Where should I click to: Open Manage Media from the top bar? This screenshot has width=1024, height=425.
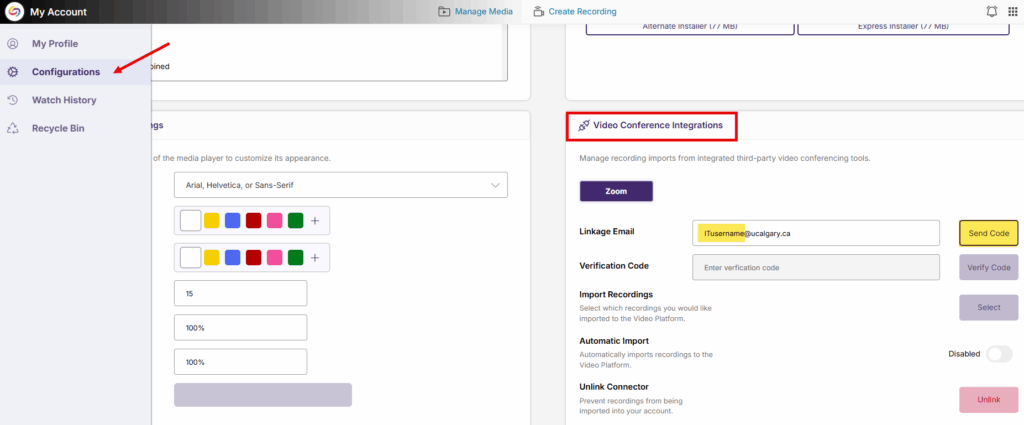pyautogui.click(x=484, y=11)
